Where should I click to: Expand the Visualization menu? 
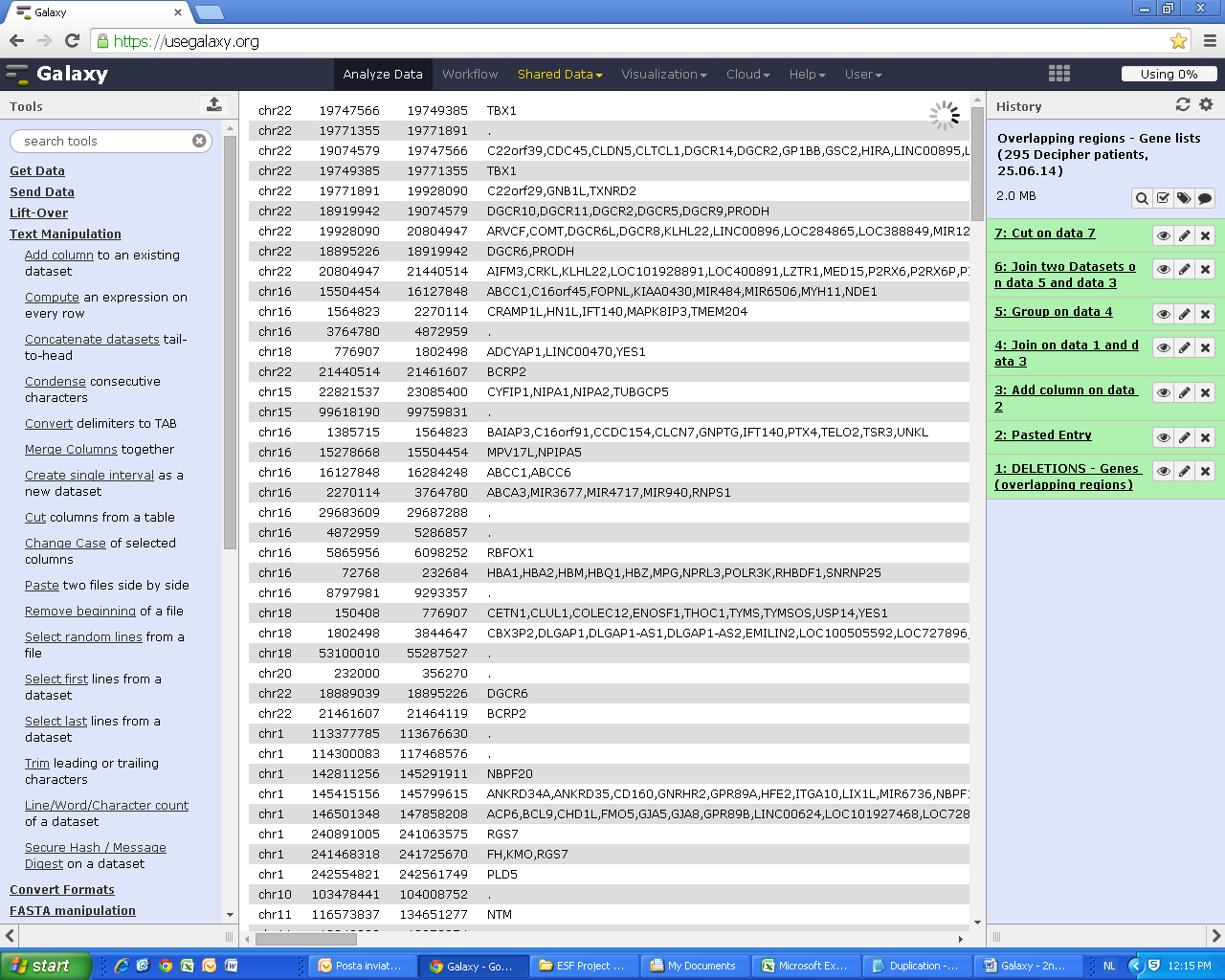click(663, 74)
